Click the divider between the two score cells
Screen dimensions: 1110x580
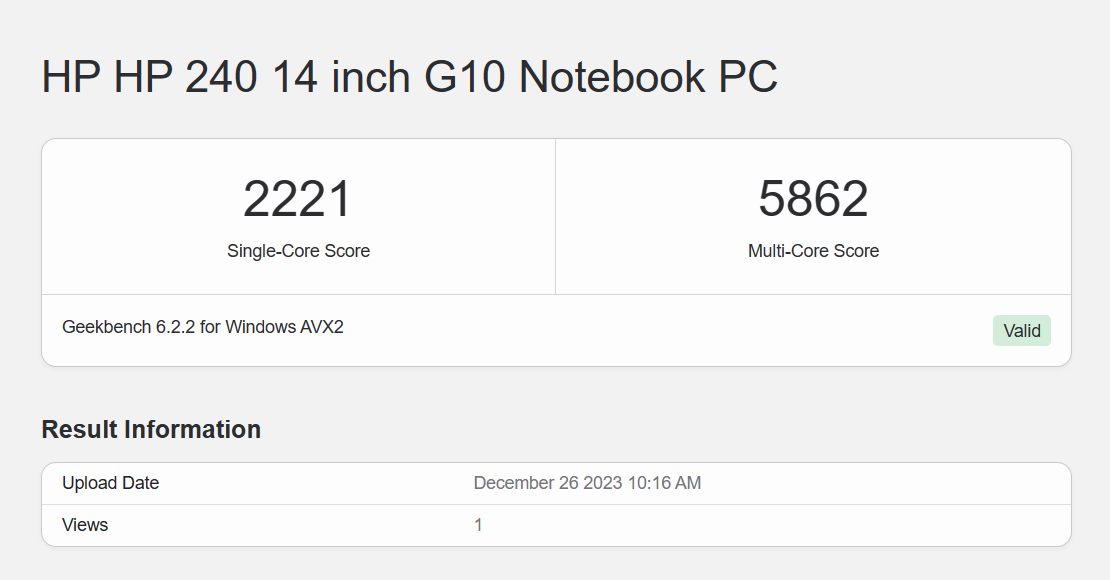click(x=555, y=216)
